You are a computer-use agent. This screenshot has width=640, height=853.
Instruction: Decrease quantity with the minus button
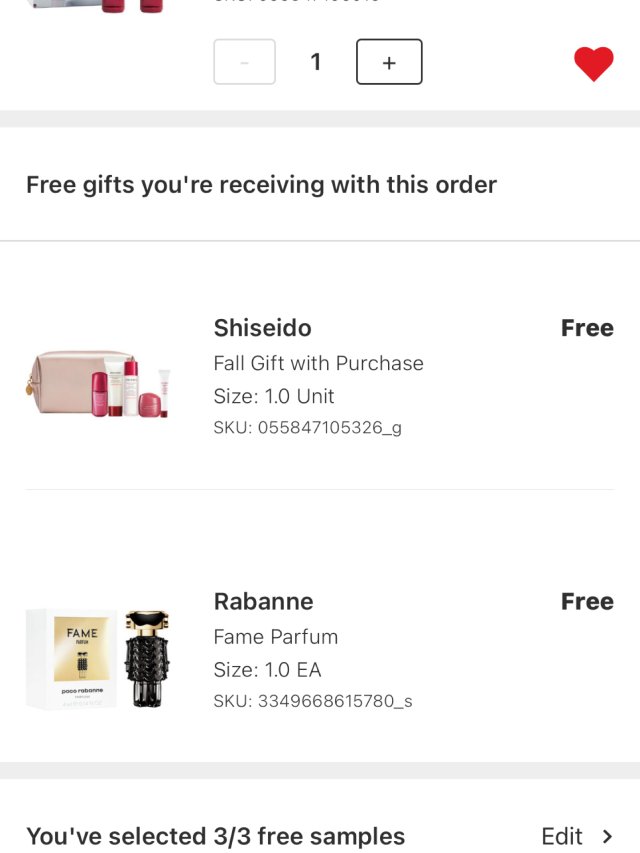pos(244,62)
